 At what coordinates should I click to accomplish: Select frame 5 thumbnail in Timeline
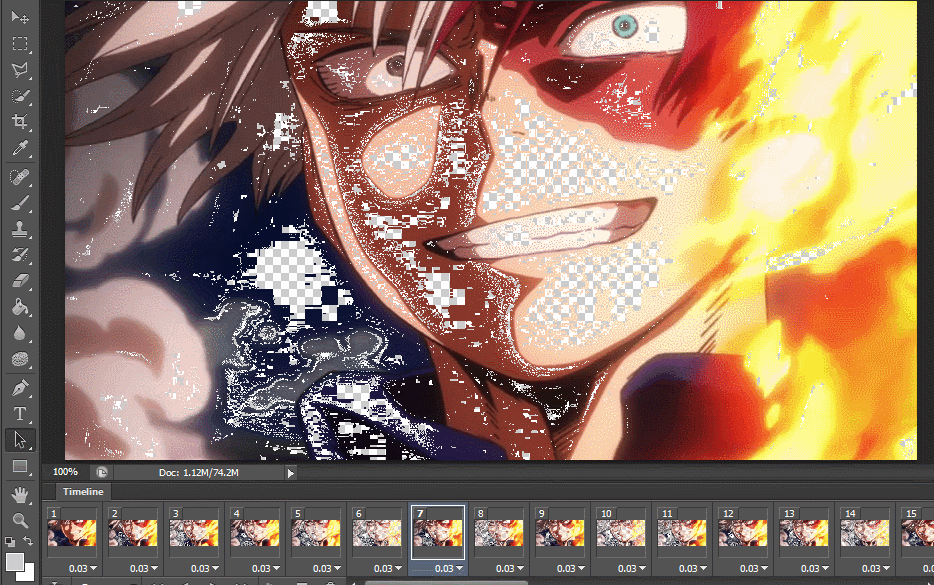[316, 533]
